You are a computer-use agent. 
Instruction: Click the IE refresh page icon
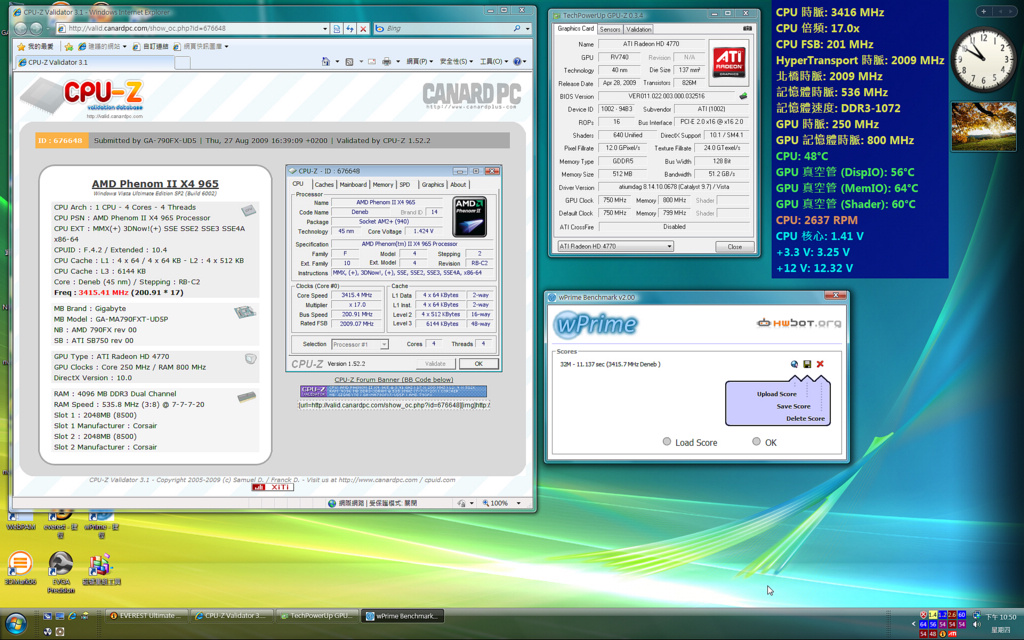pyautogui.click(x=349, y=29)
